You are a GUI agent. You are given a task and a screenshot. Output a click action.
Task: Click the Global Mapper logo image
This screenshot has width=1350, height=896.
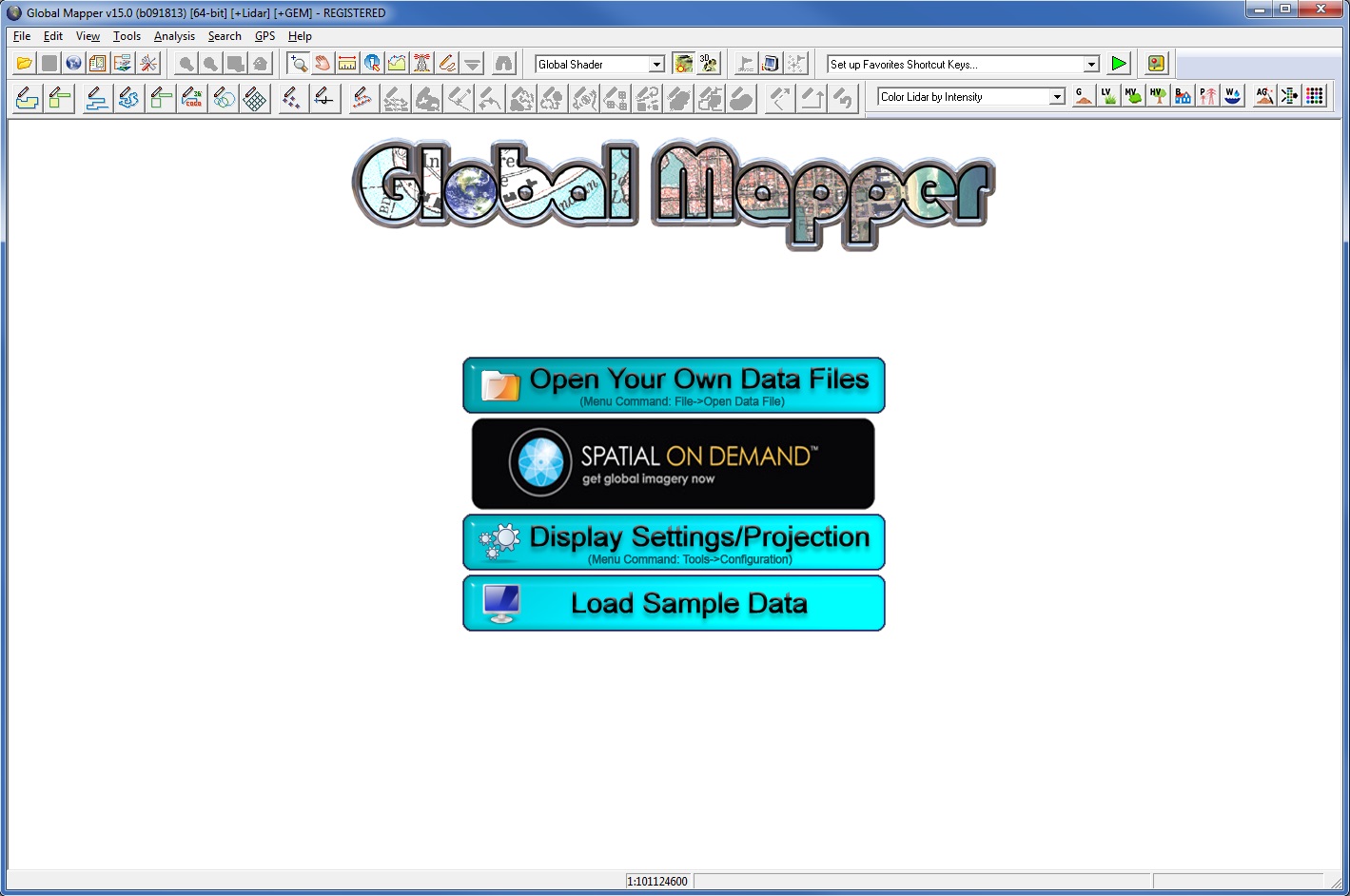[x=674, y=193]
